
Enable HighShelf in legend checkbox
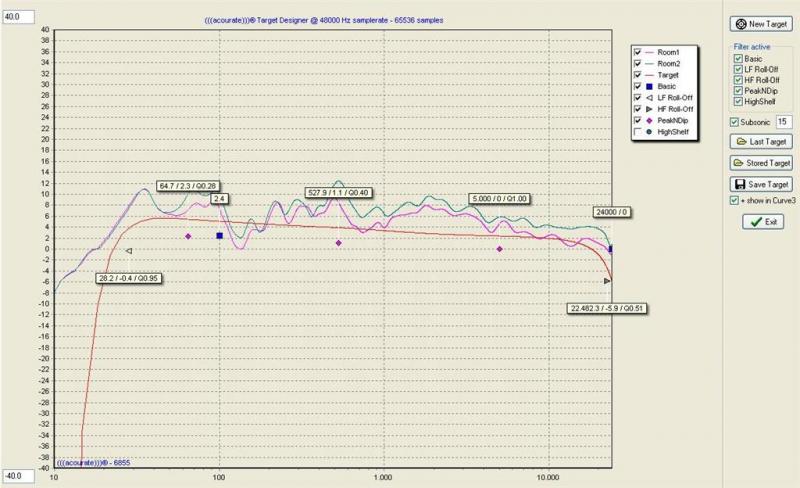pyautogui.click(x=637, y=132)
